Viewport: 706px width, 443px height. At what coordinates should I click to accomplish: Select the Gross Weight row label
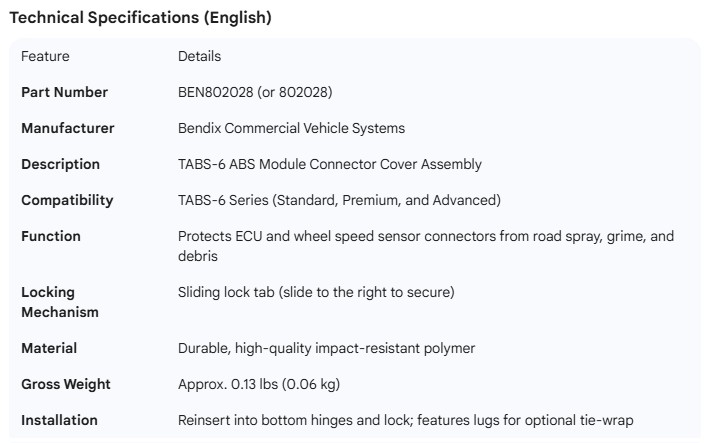coord(66,384)
